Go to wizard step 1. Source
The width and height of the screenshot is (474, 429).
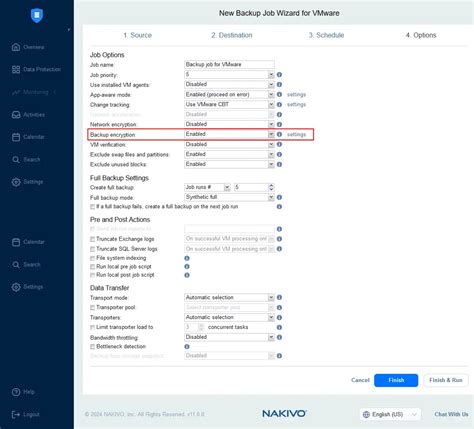(137, 35)
